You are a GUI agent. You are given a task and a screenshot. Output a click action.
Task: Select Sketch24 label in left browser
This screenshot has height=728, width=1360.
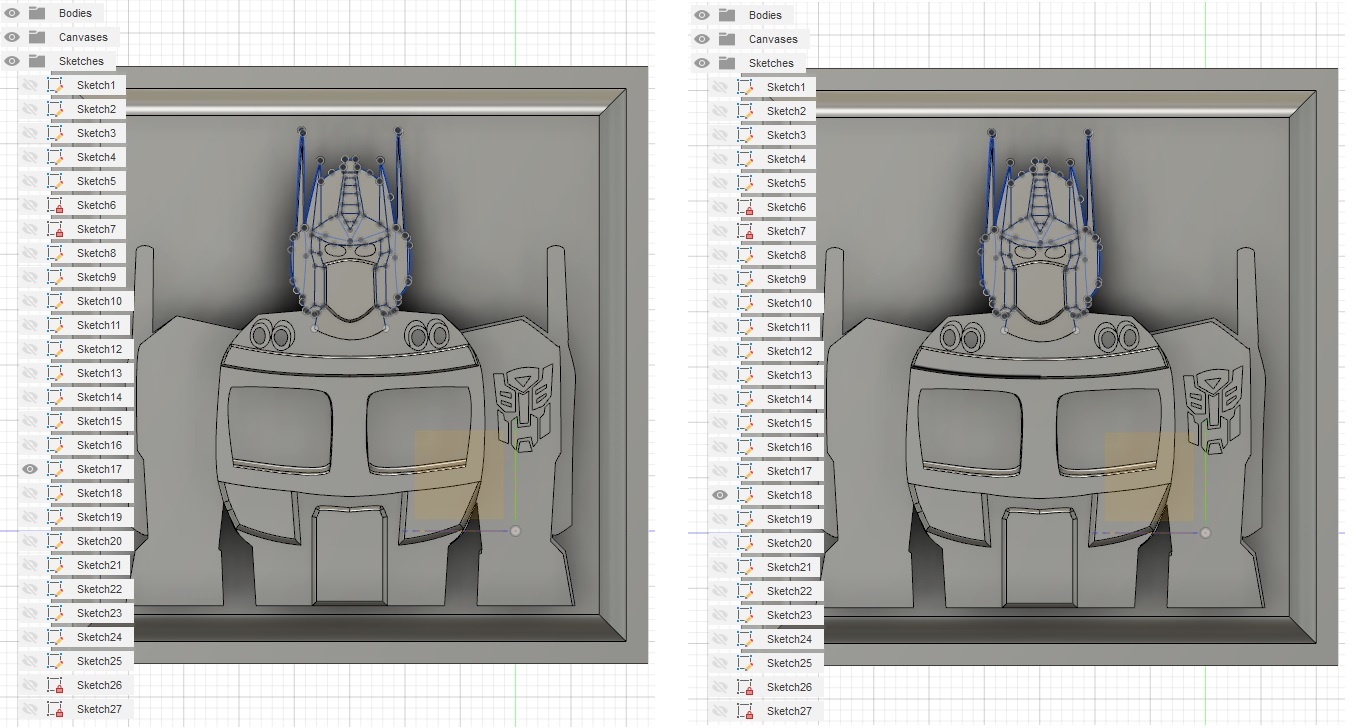point(99,637)
